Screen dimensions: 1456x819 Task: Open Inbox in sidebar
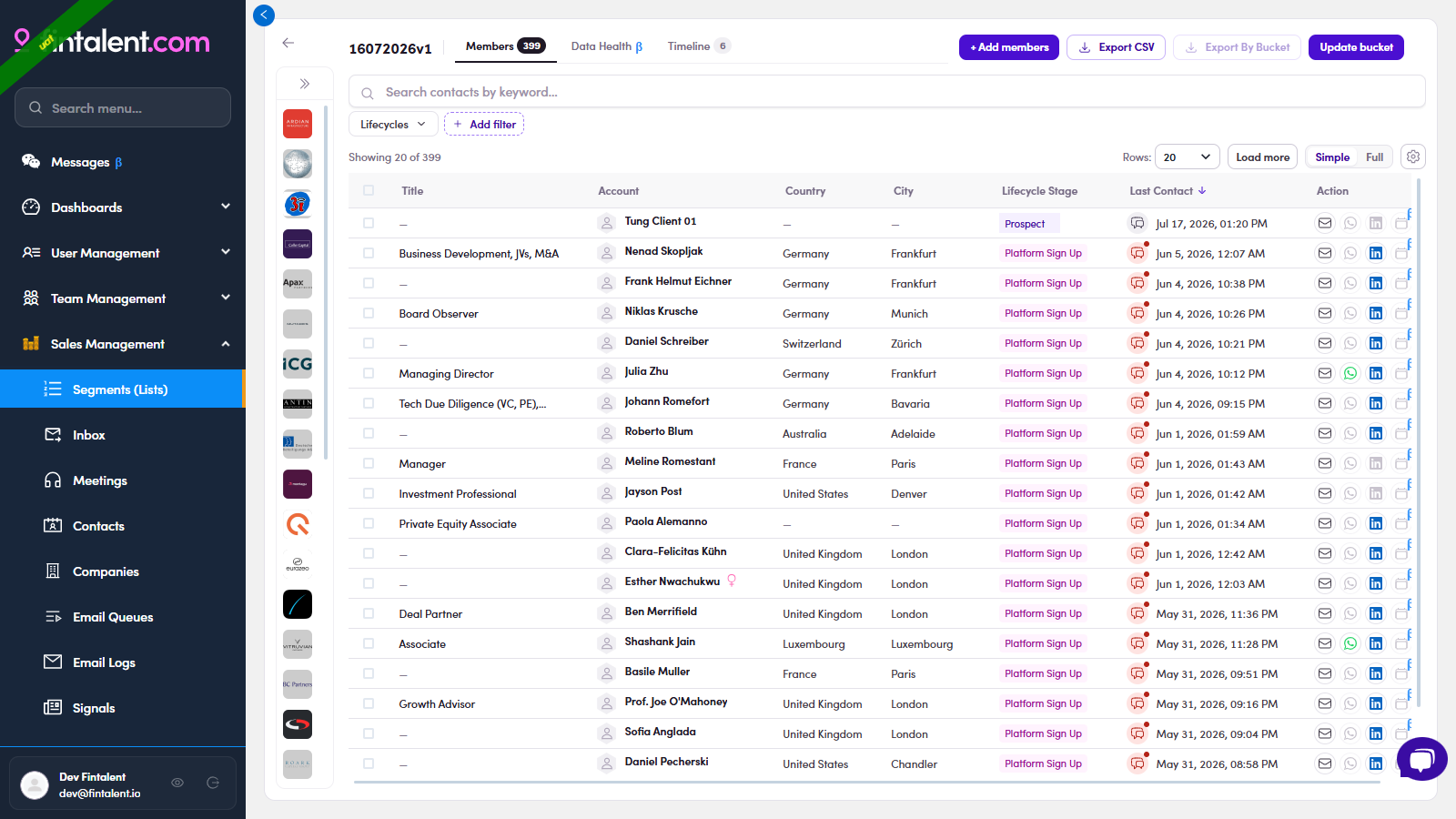coord(88,435)
